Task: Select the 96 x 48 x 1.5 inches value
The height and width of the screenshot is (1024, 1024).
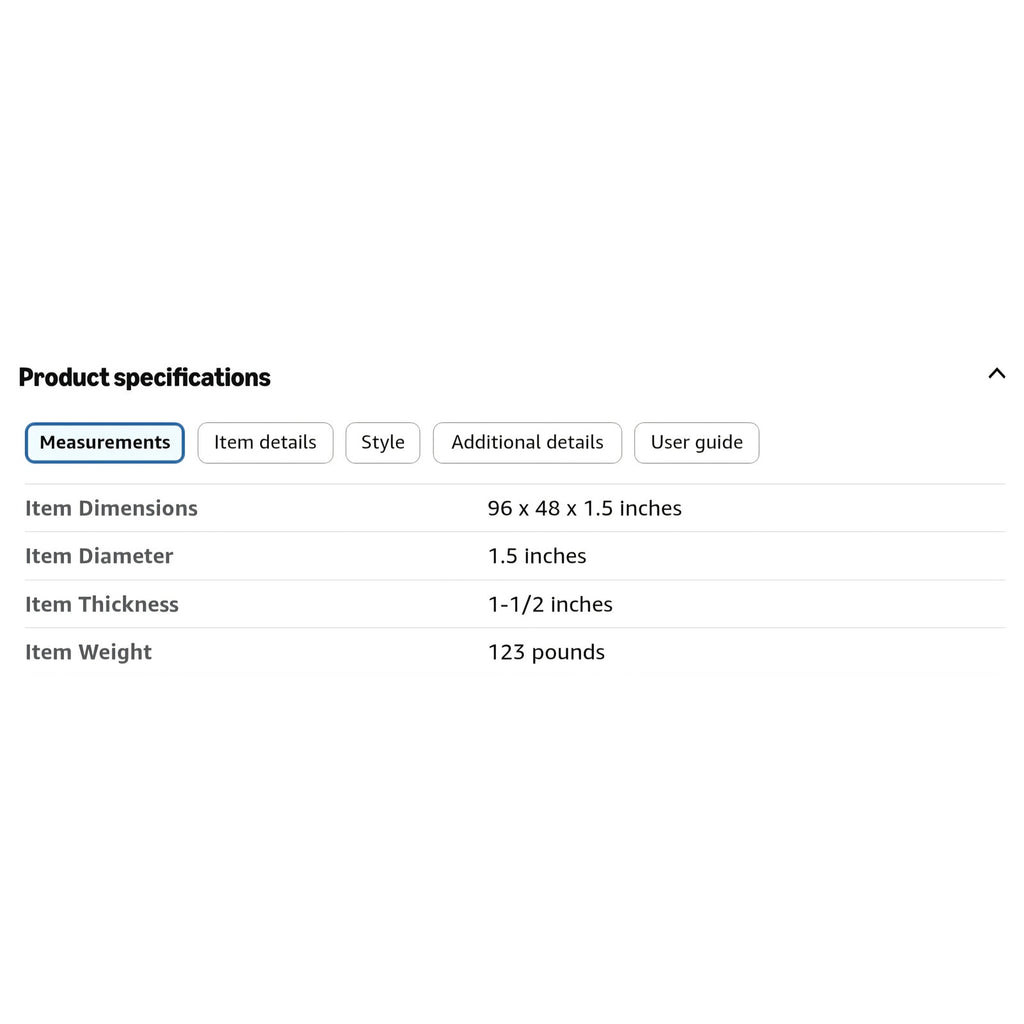Action: tap(584, 508)
